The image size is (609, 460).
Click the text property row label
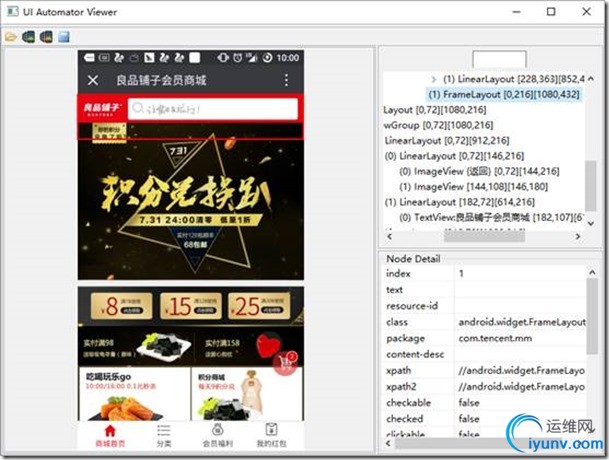click(394, 290)
